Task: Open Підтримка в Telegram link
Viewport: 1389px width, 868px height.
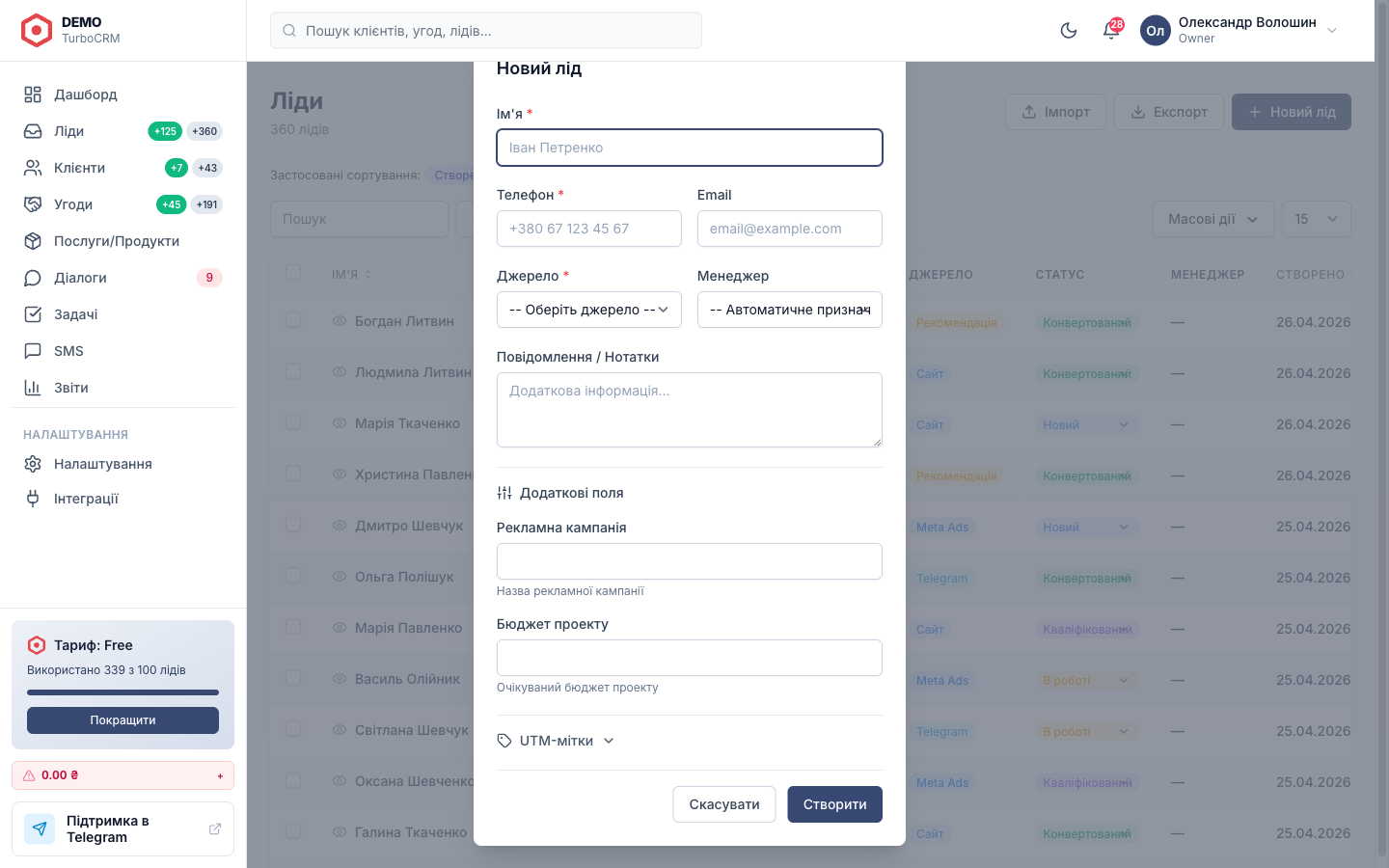Action: click(123, 828)
